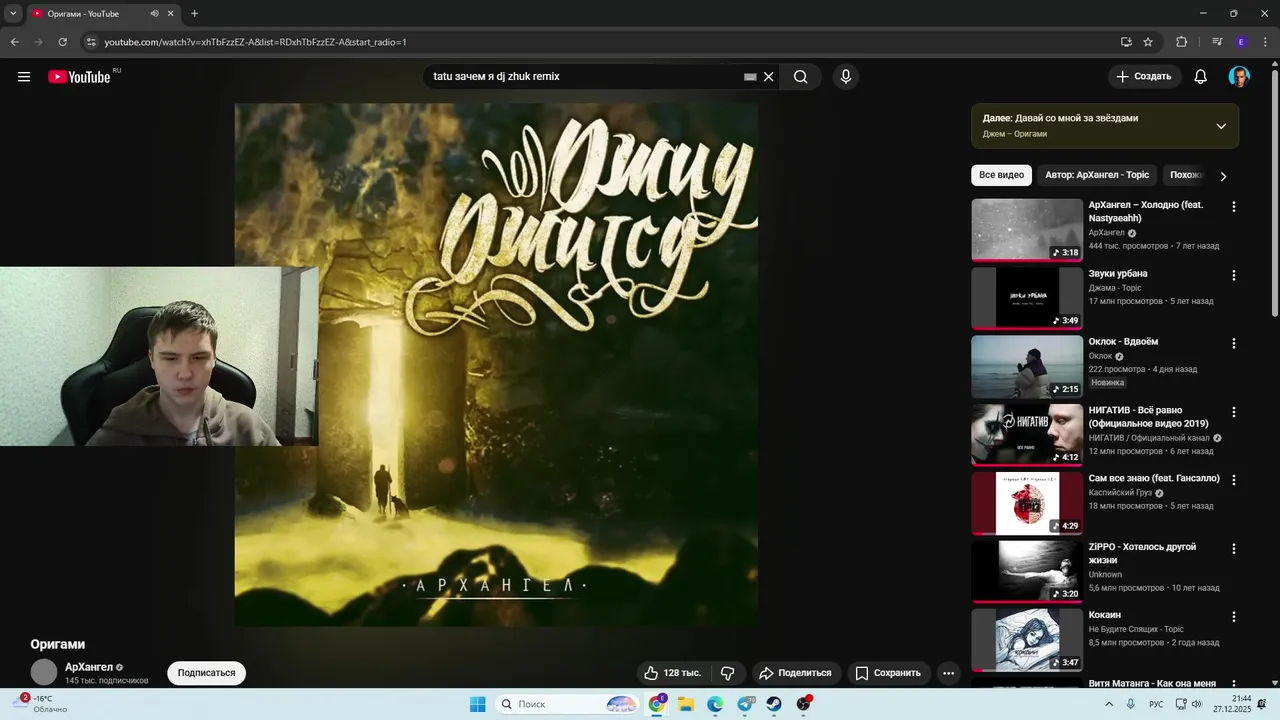Screen dimensions: 1280x720
Task: Open Chrome extensions puzzle icon
Action: tap(1181, 42)
